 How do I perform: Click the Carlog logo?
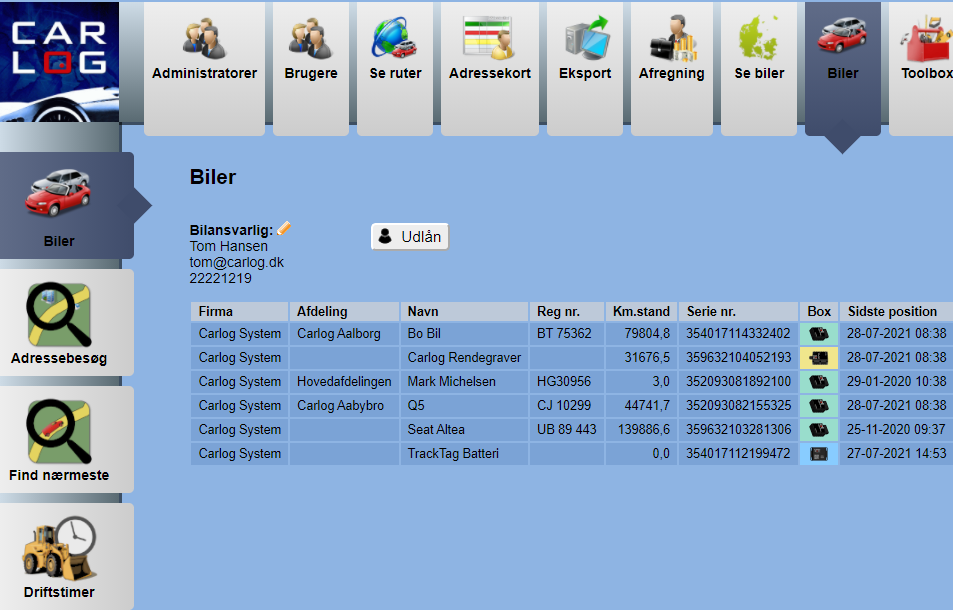[x=60, y=61]
